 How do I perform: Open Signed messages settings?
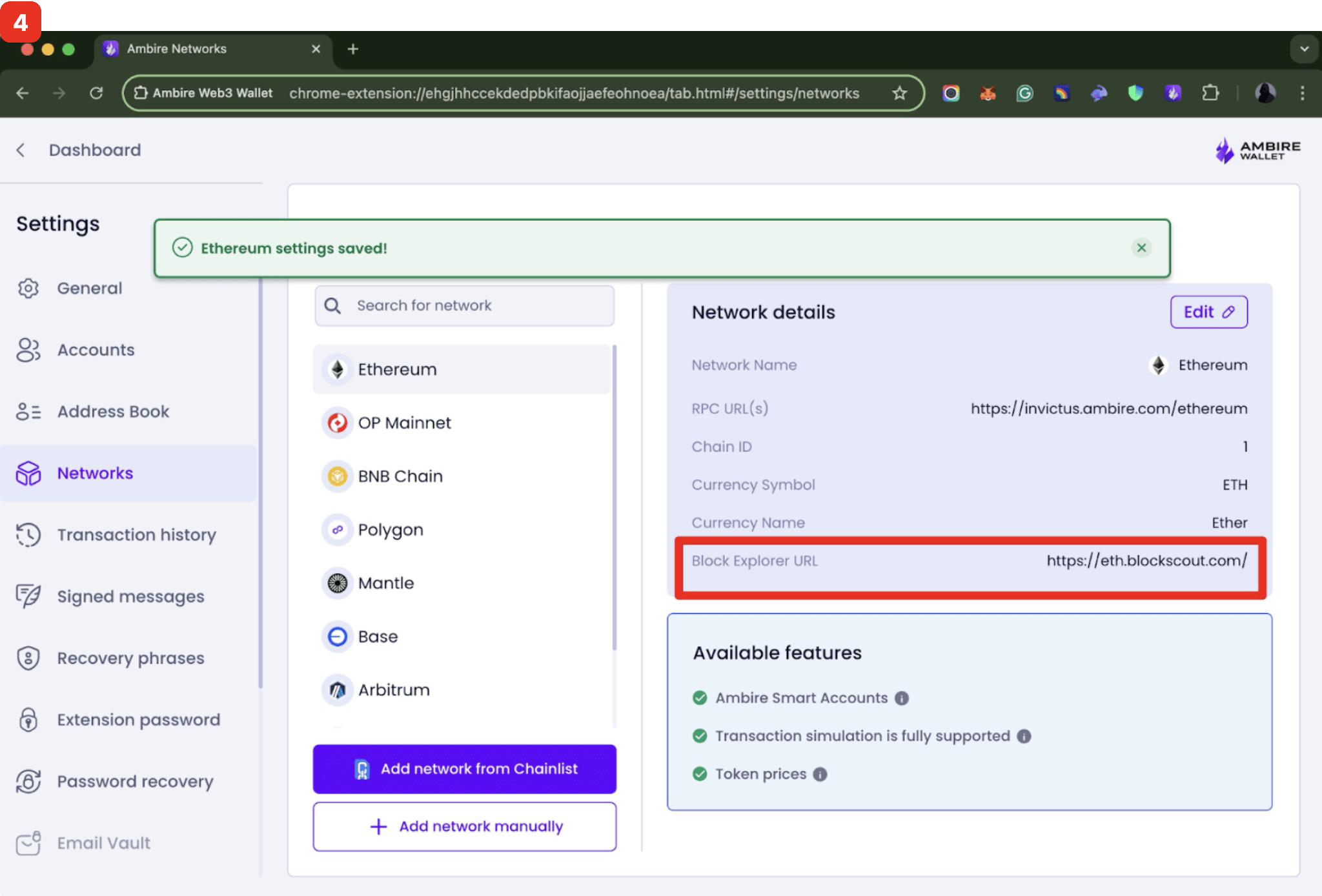point(130,596)
